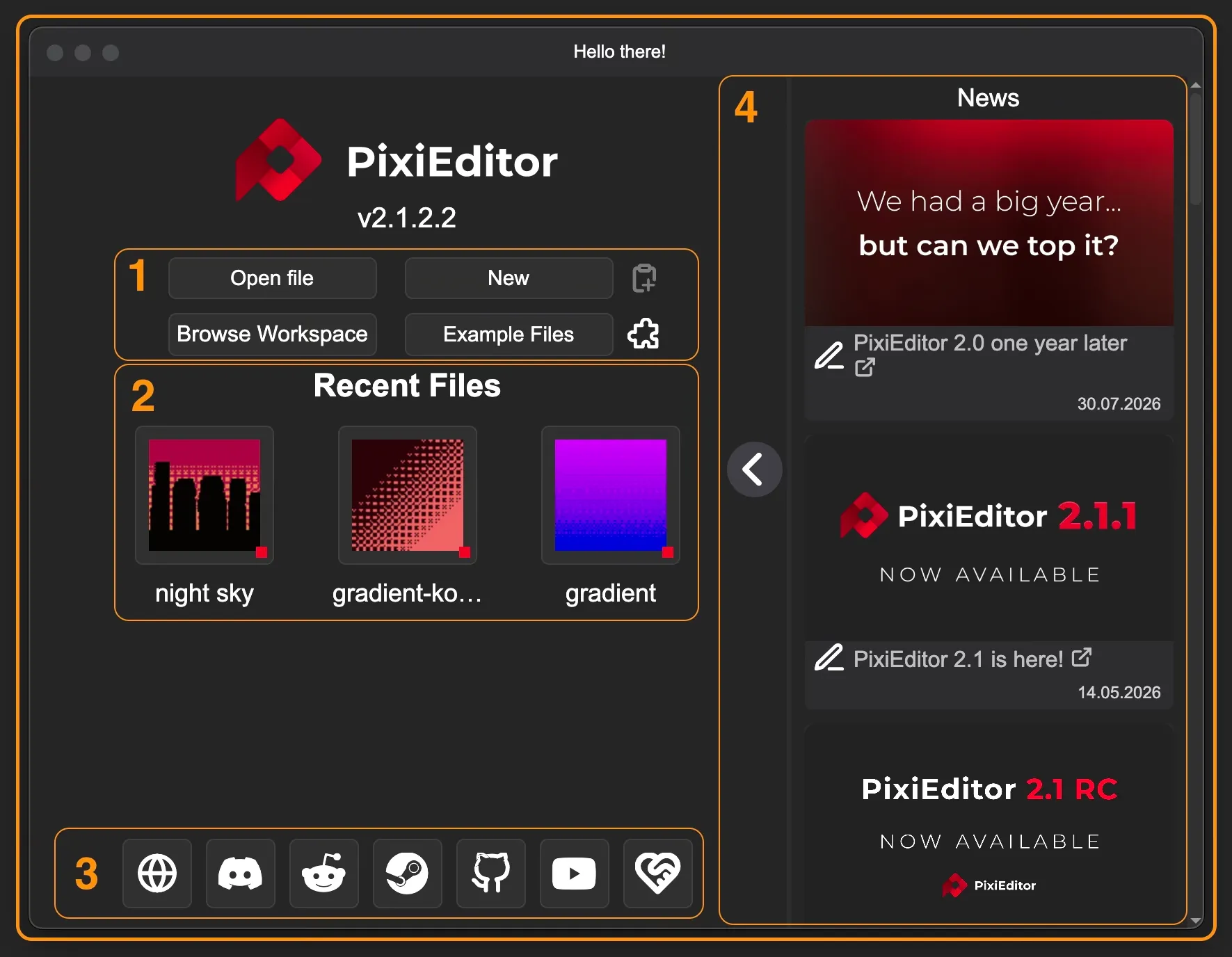Click the New button

(509, 278)
